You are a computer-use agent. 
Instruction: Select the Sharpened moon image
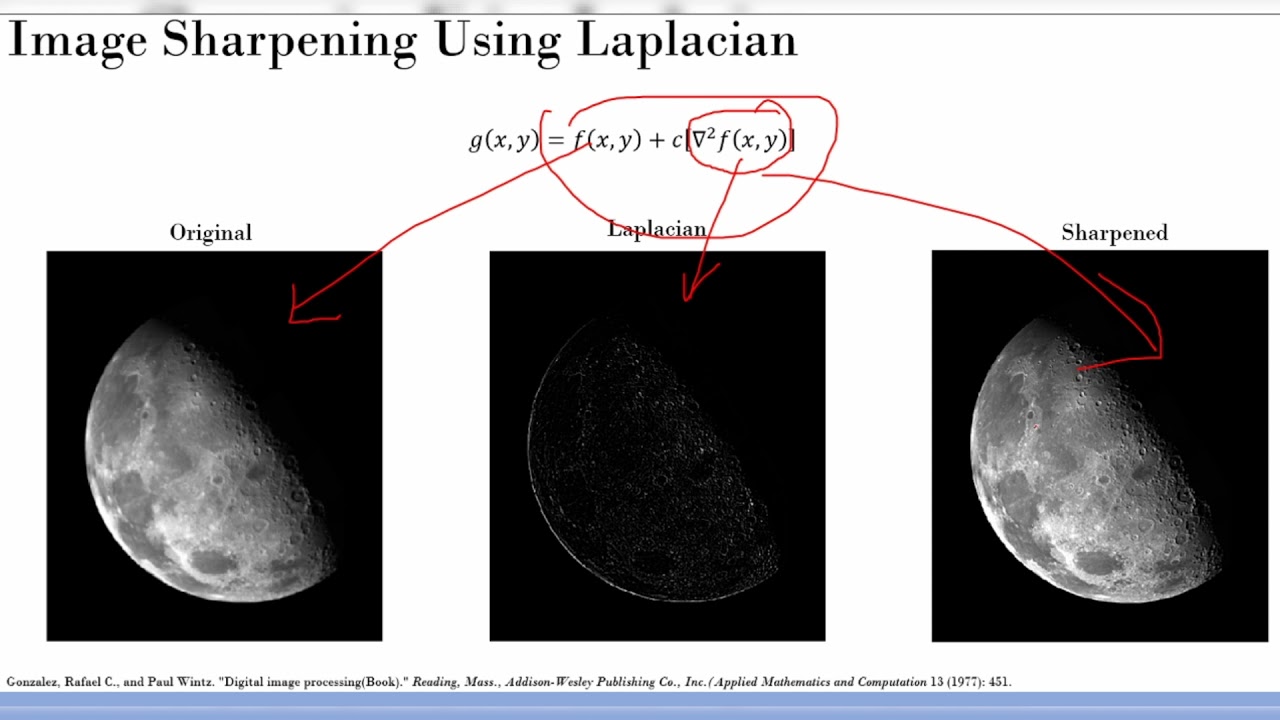coord(1100,446)
